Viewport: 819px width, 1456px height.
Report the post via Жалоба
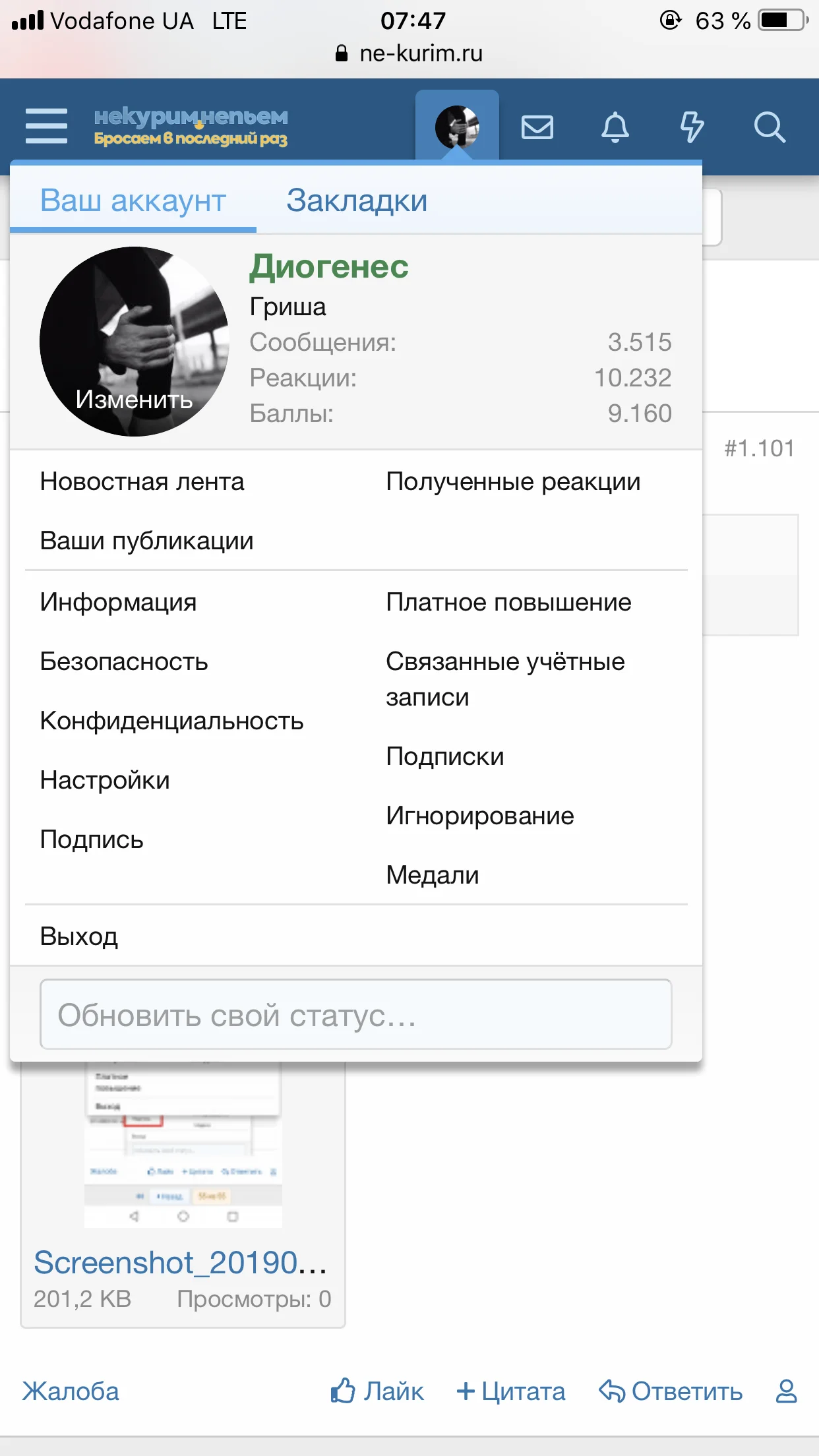[x=71, y=1391]
